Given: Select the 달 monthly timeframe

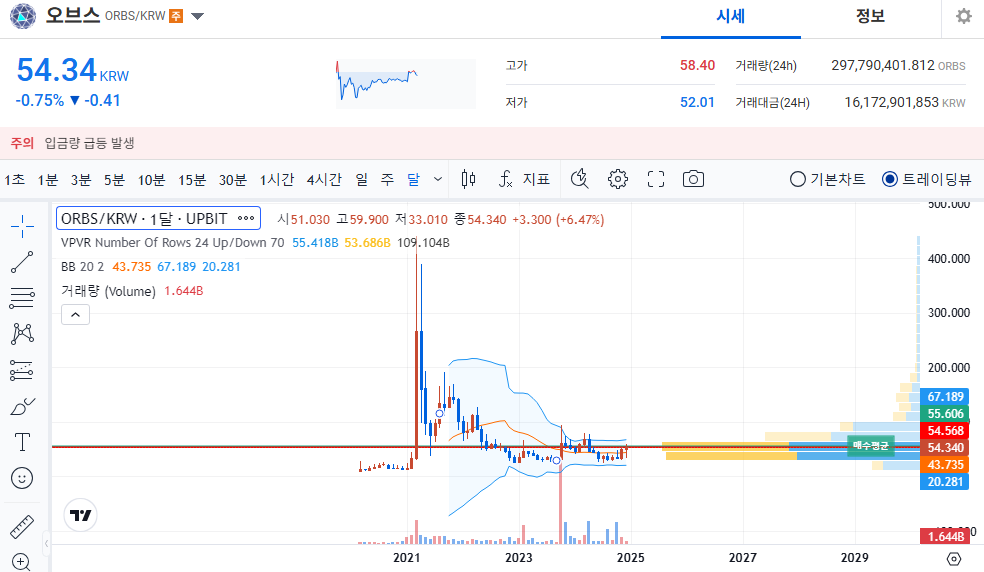Looking at the screenshot, I should 413,180.
